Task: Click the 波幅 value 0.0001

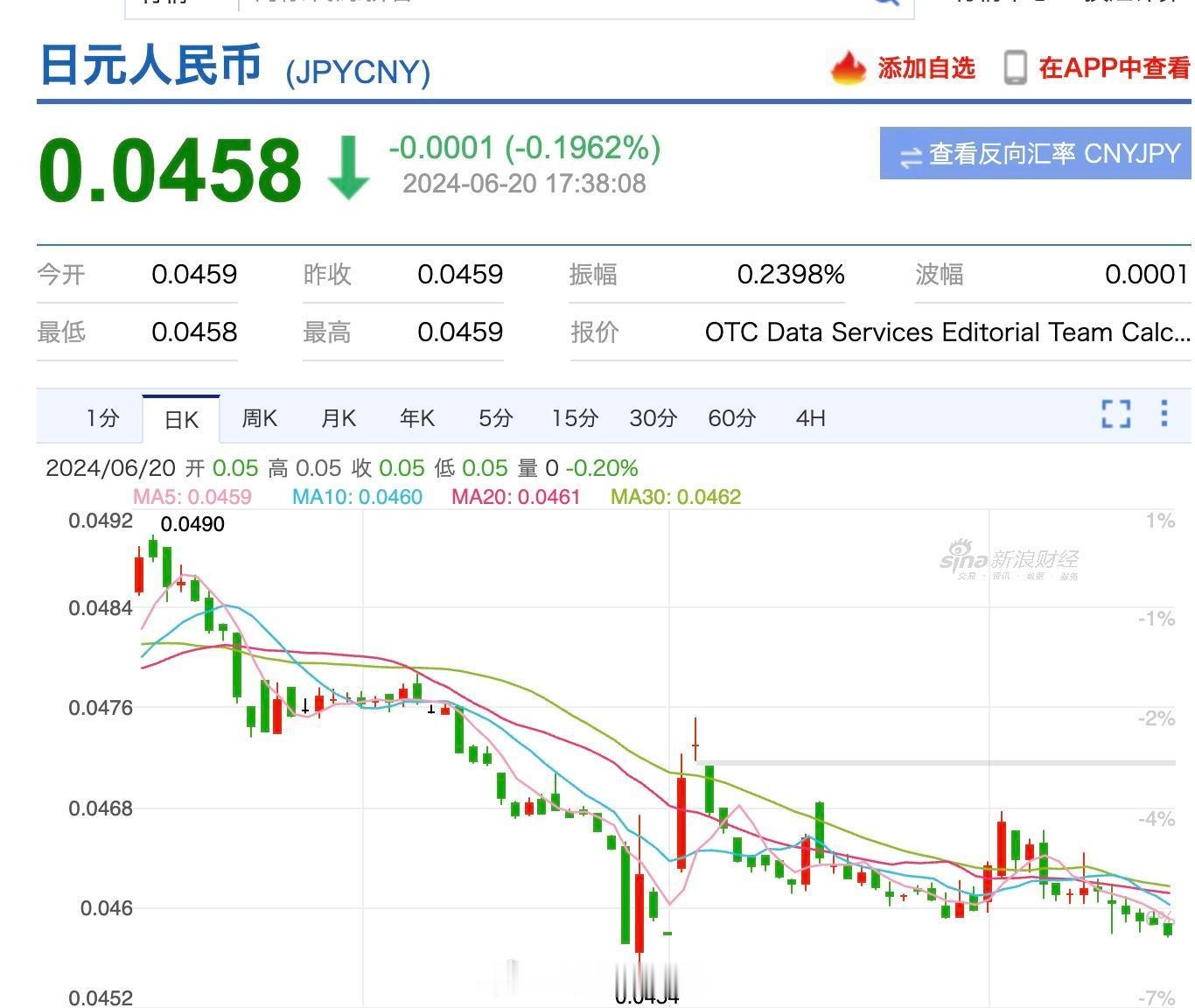Action: coord(1147,275)
